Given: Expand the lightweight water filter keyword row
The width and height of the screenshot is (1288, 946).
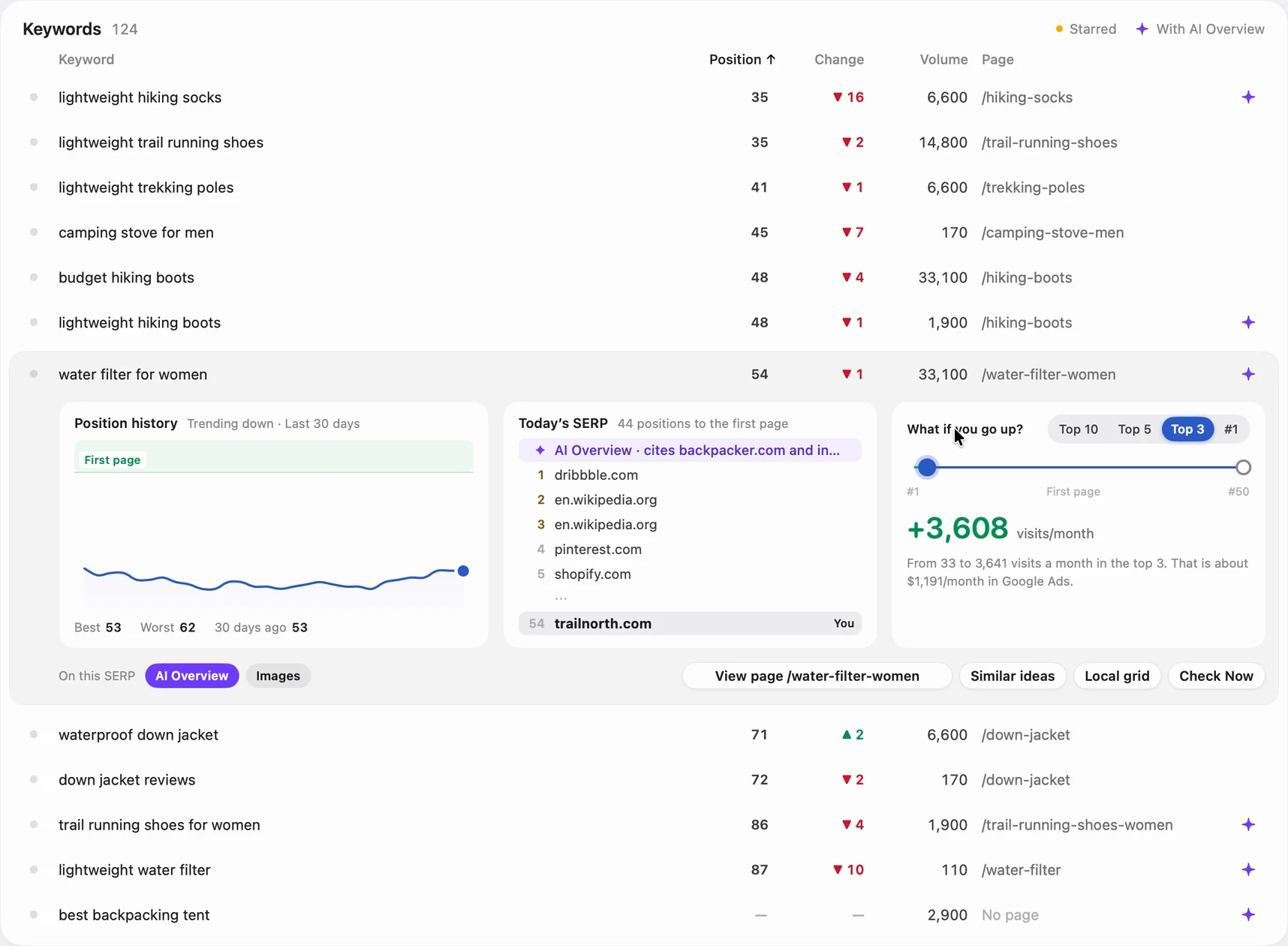Looking at the screenshot, I should point(643,870).
